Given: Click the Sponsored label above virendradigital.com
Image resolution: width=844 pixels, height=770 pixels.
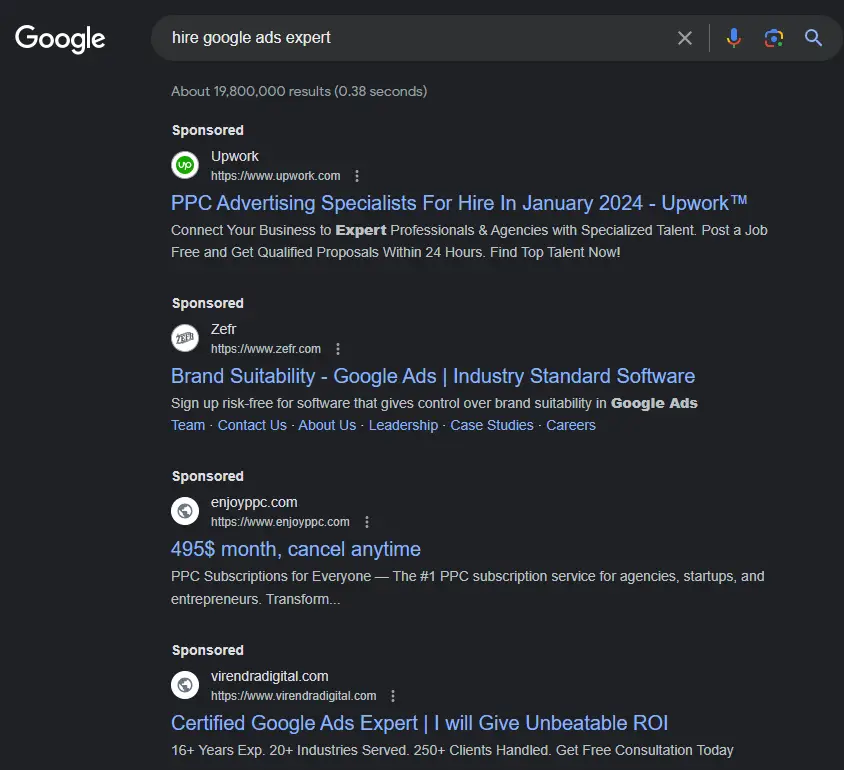Looking at the screenshot, I should pos(208,650).
